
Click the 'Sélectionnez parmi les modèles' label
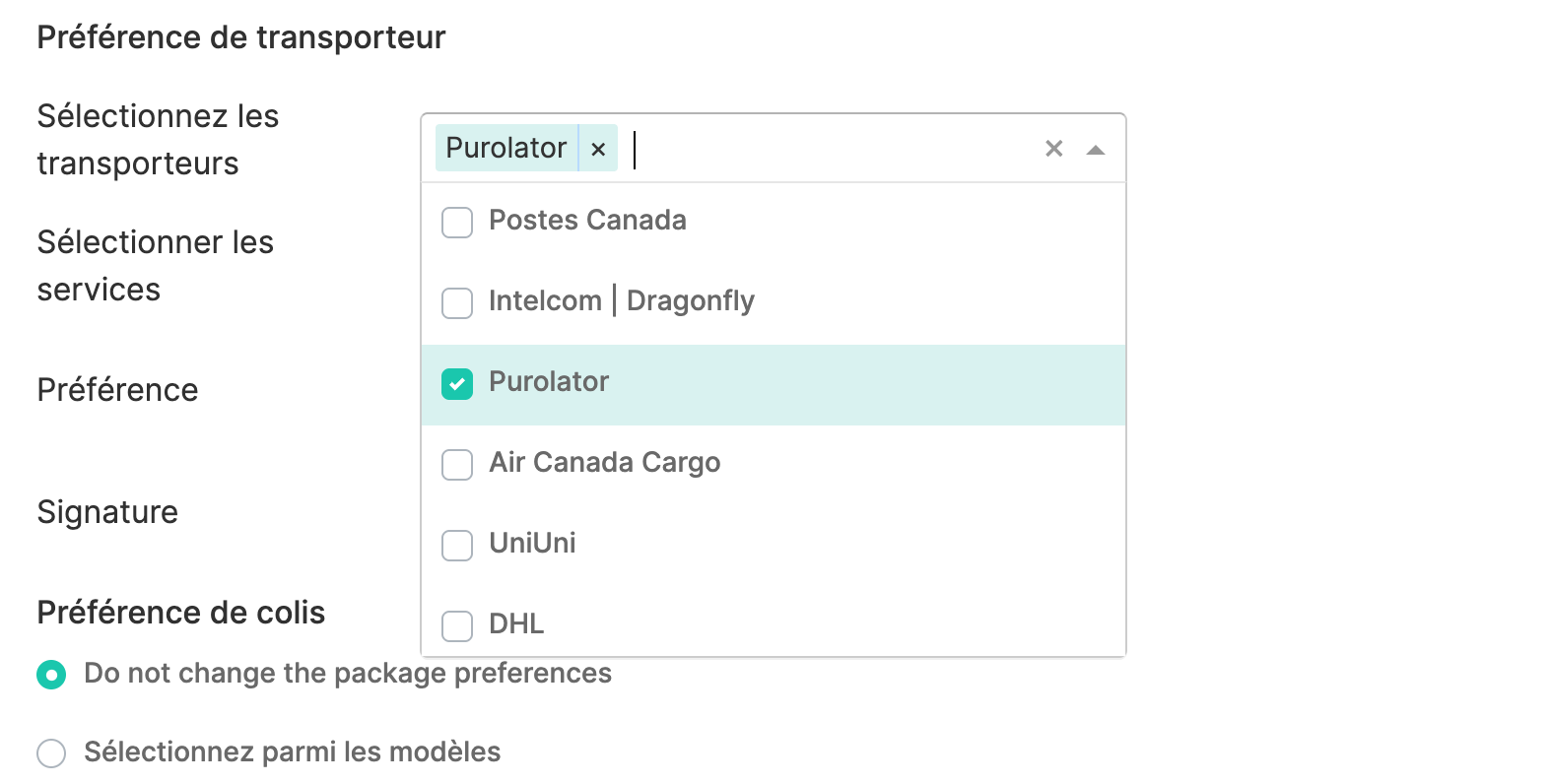coord(292,751)
